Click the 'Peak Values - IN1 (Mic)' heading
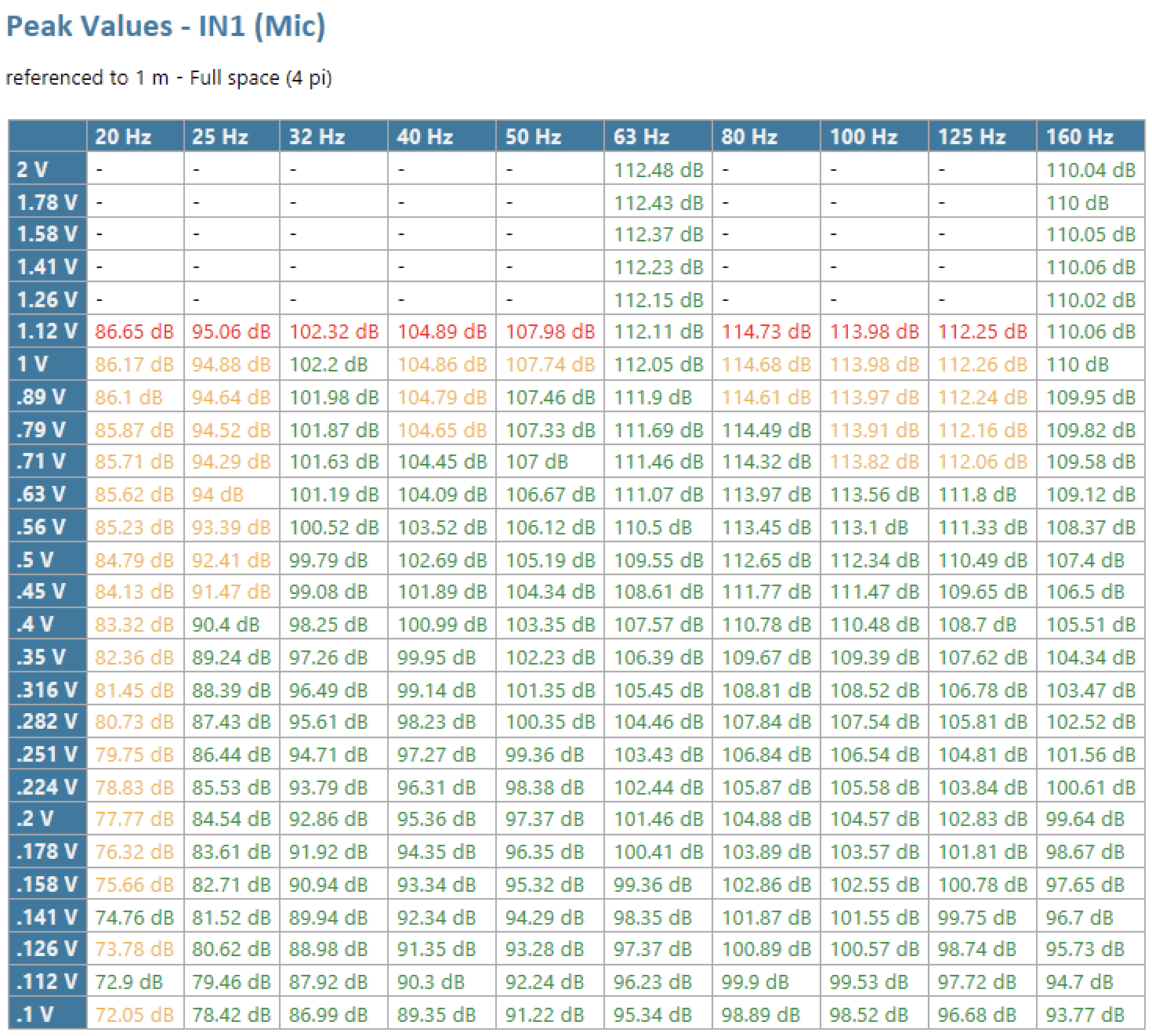 [x=165, y=26]
